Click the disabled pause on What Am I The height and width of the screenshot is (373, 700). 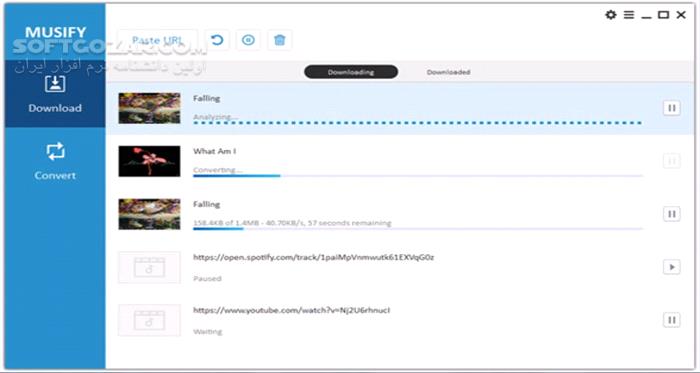pos(671,161)
